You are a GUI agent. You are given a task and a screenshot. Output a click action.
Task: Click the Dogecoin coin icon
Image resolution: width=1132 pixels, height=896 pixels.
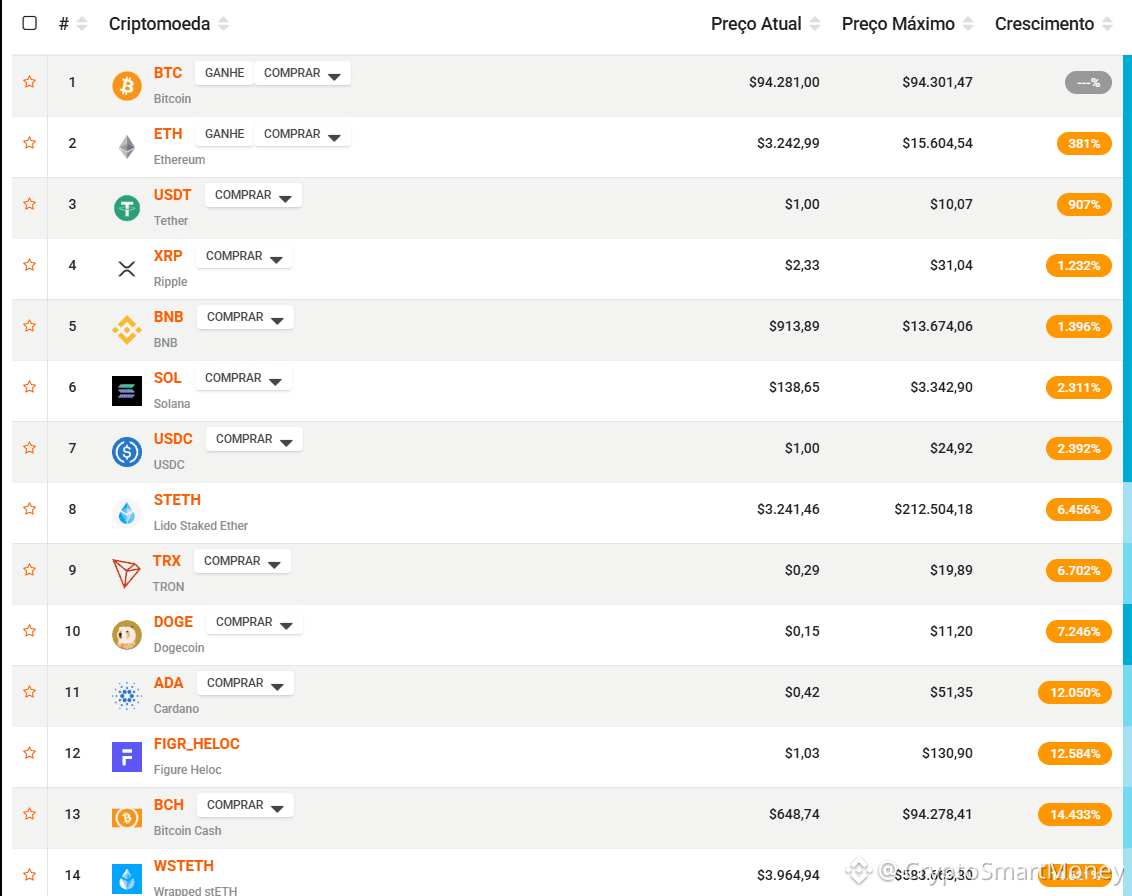point(127,635)
